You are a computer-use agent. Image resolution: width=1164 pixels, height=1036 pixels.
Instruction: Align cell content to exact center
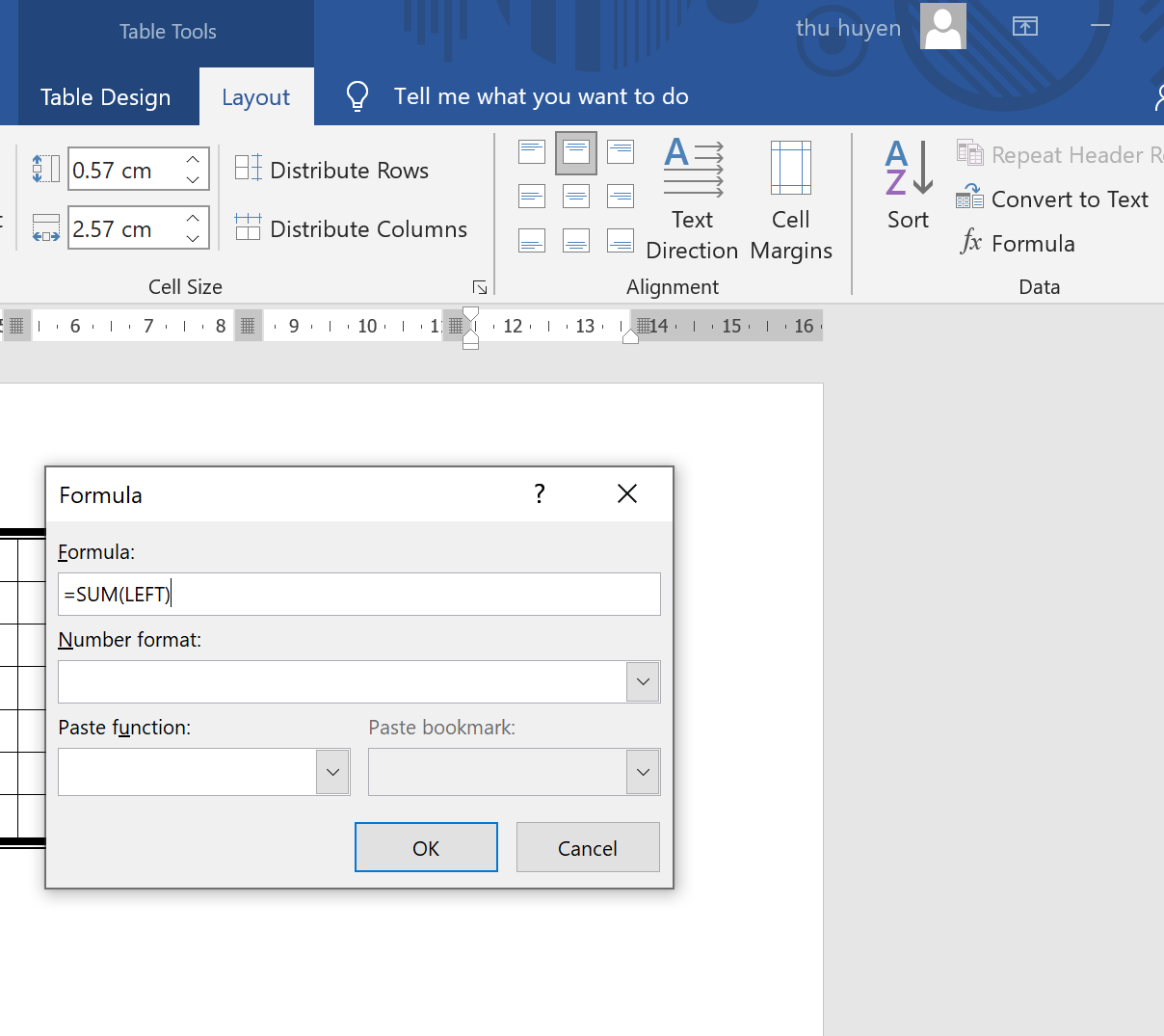(x=576, y=197)
